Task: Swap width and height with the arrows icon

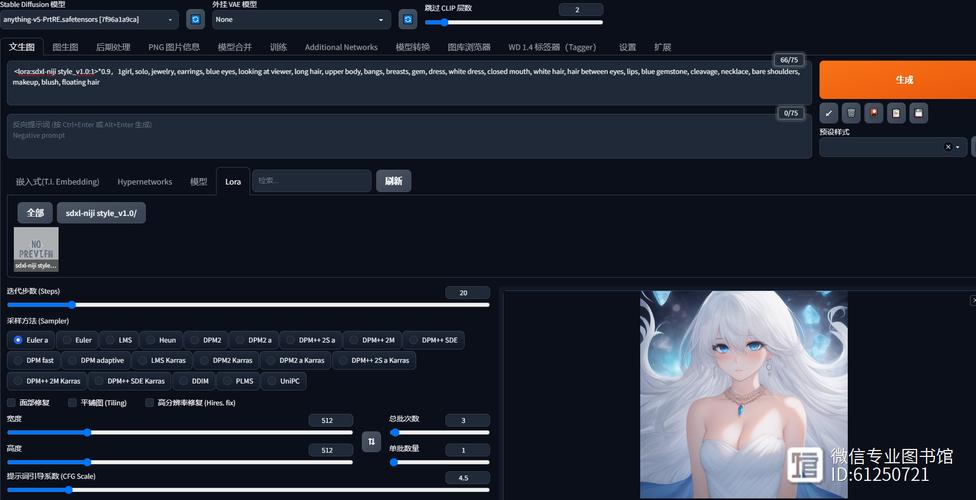Action: click(372, 441)
